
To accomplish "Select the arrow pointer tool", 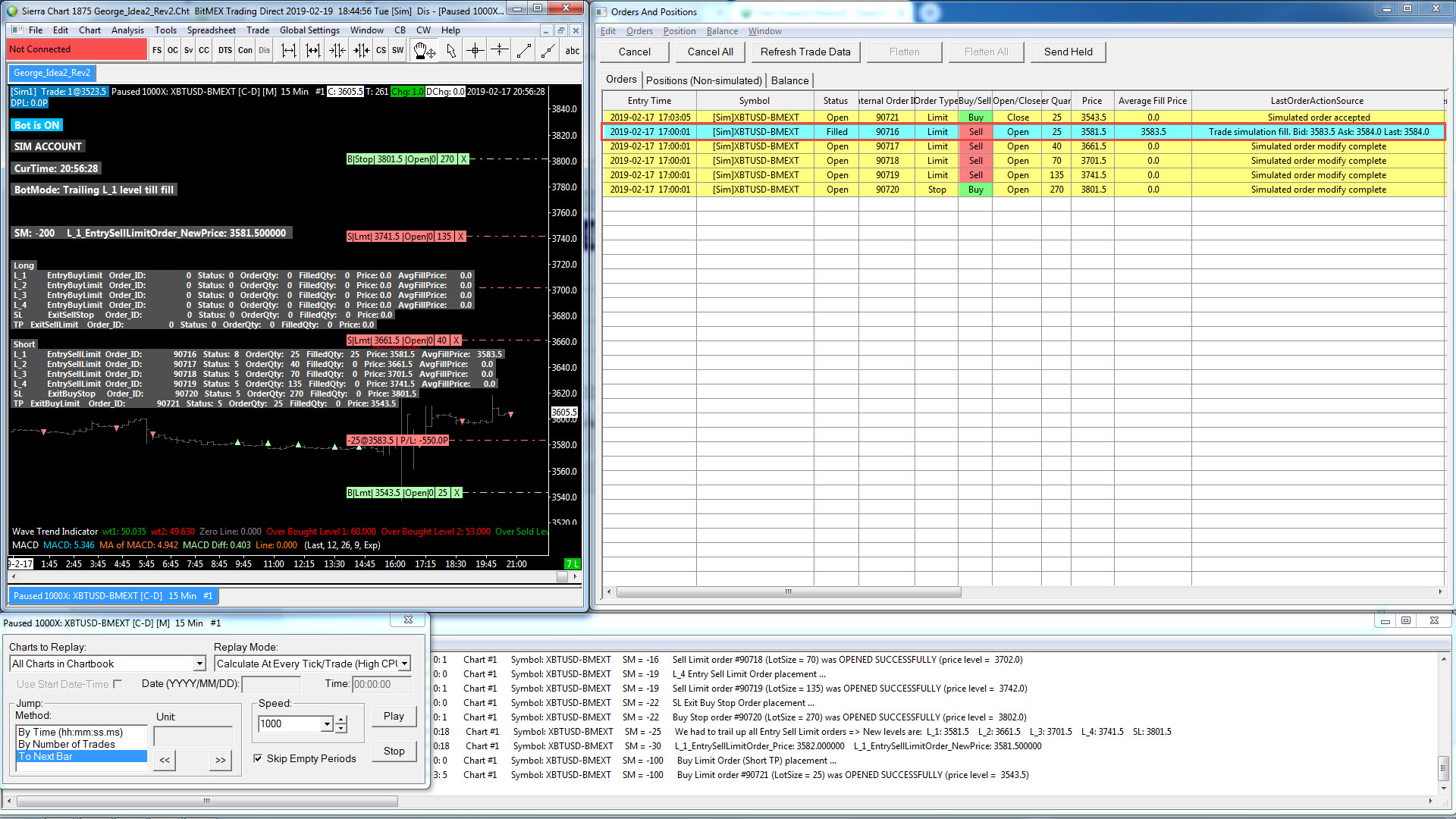I will coord(451,51).
